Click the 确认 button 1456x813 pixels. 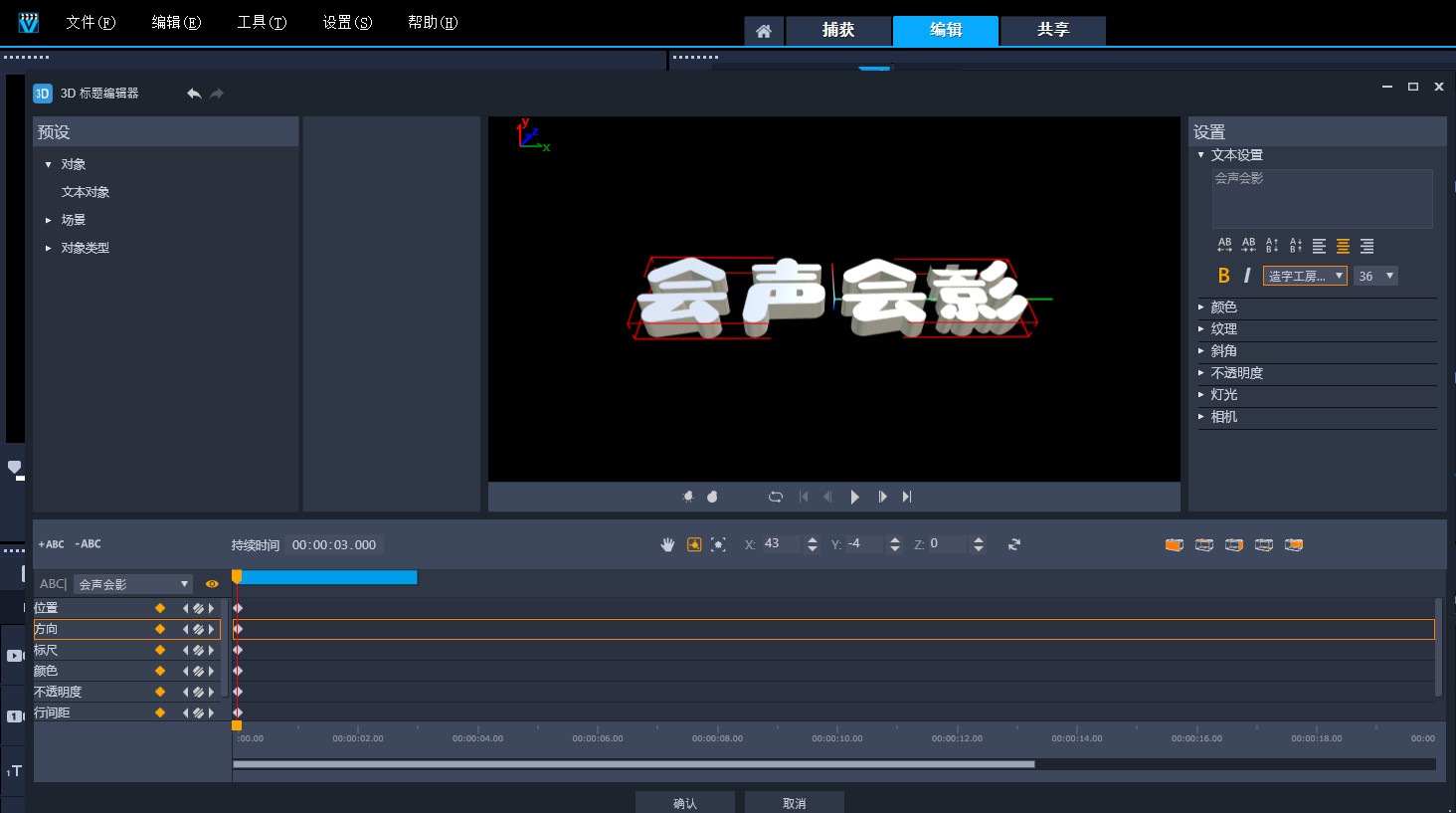click(685, 803)
